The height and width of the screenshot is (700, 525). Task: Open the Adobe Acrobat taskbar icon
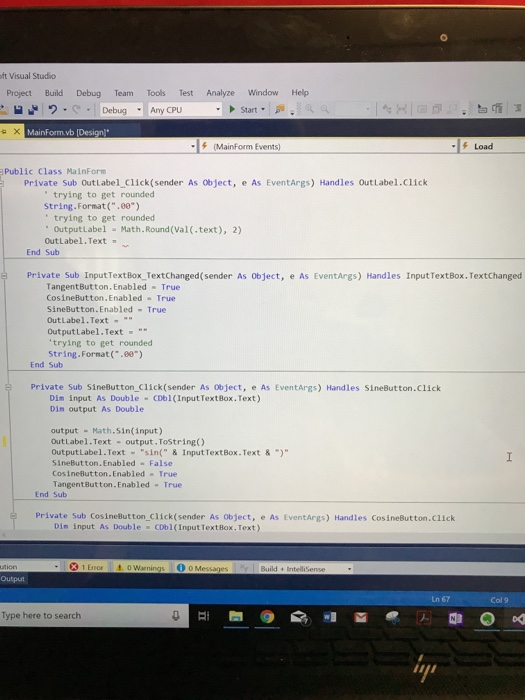point(423,618)
